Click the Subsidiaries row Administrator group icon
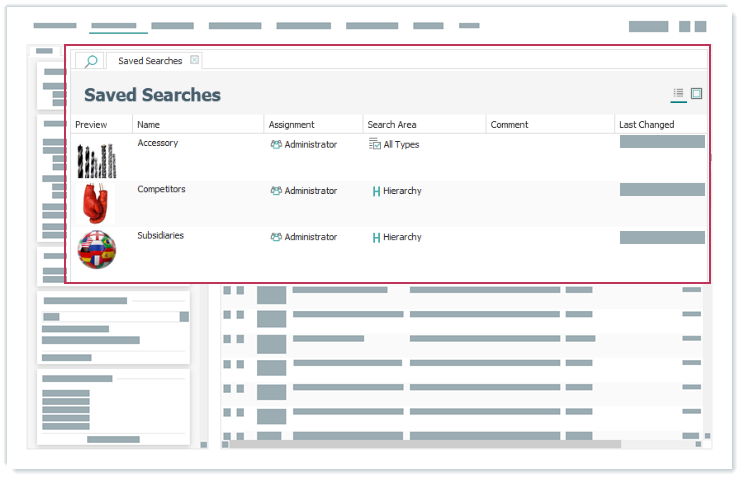Image resolution: width=742 pixels, height=479 pixels. click(276, 238)
